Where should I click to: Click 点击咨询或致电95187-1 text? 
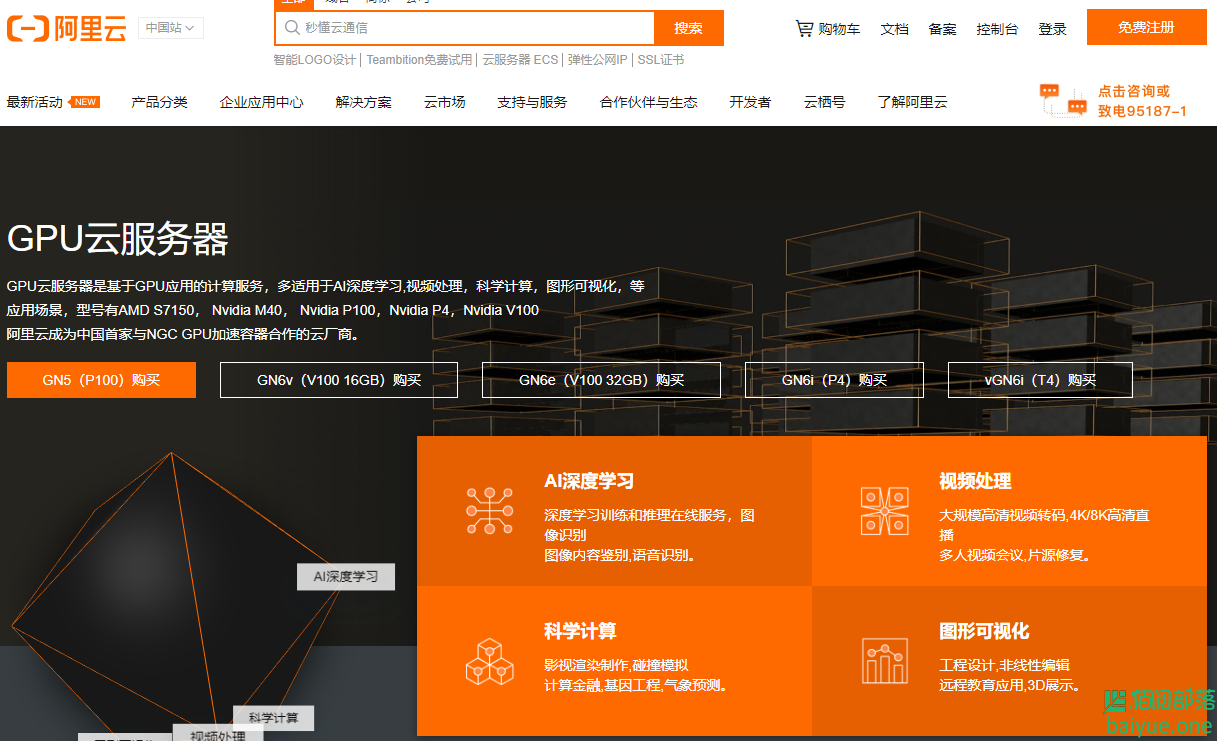click(1142, 101)
